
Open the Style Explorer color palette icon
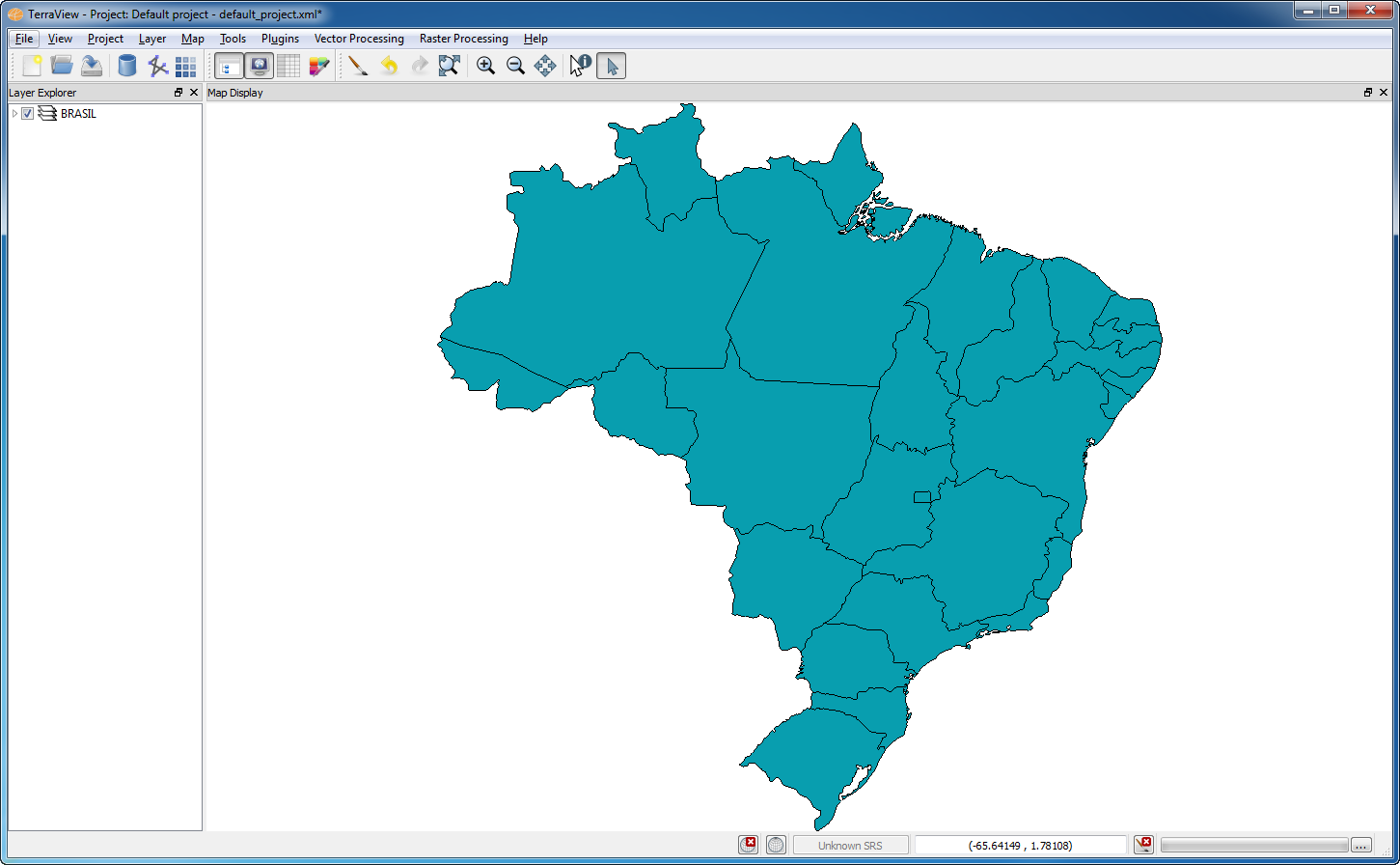click(x=319, y=66)
